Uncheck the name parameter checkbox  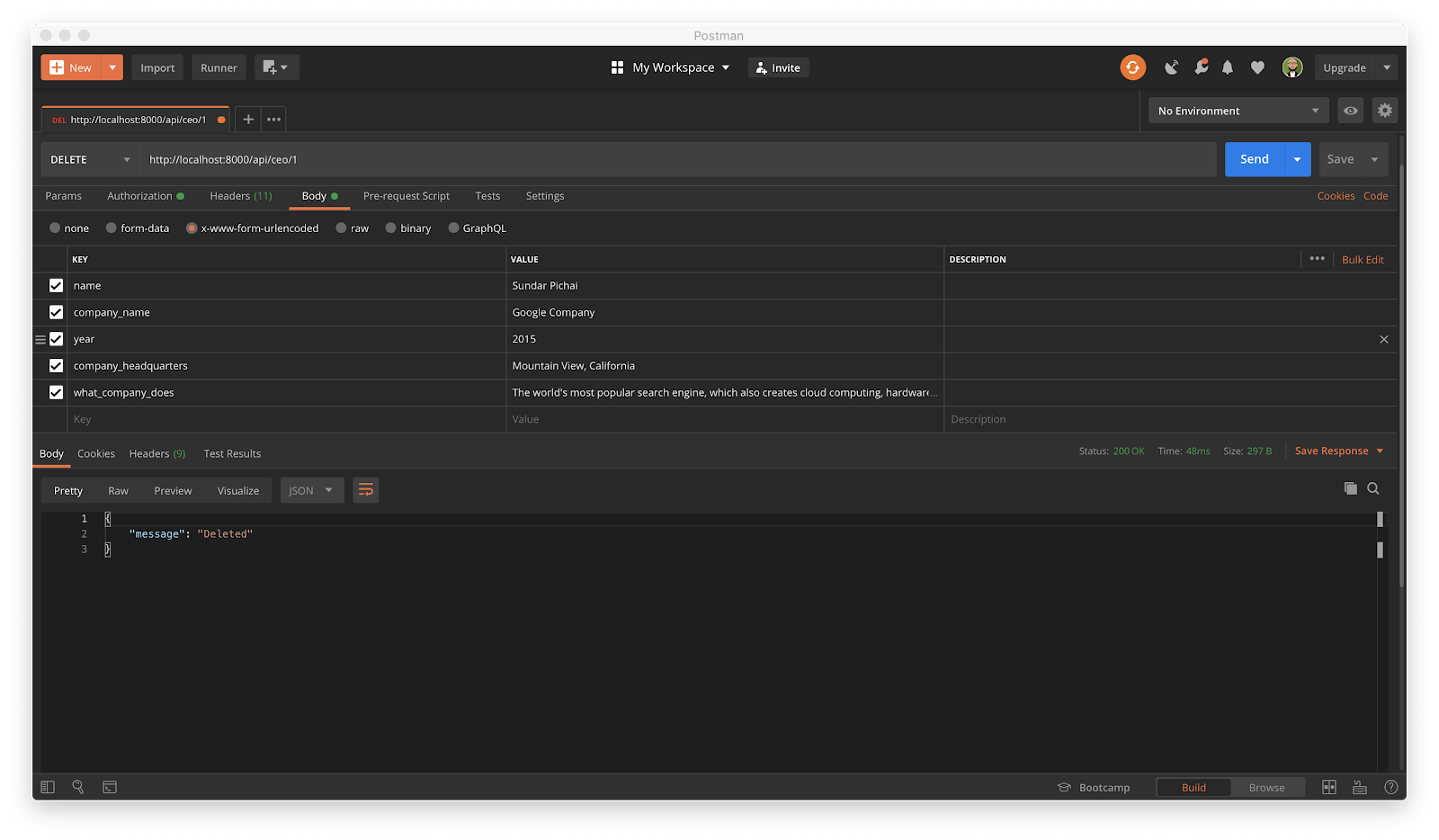coord(56,285)
